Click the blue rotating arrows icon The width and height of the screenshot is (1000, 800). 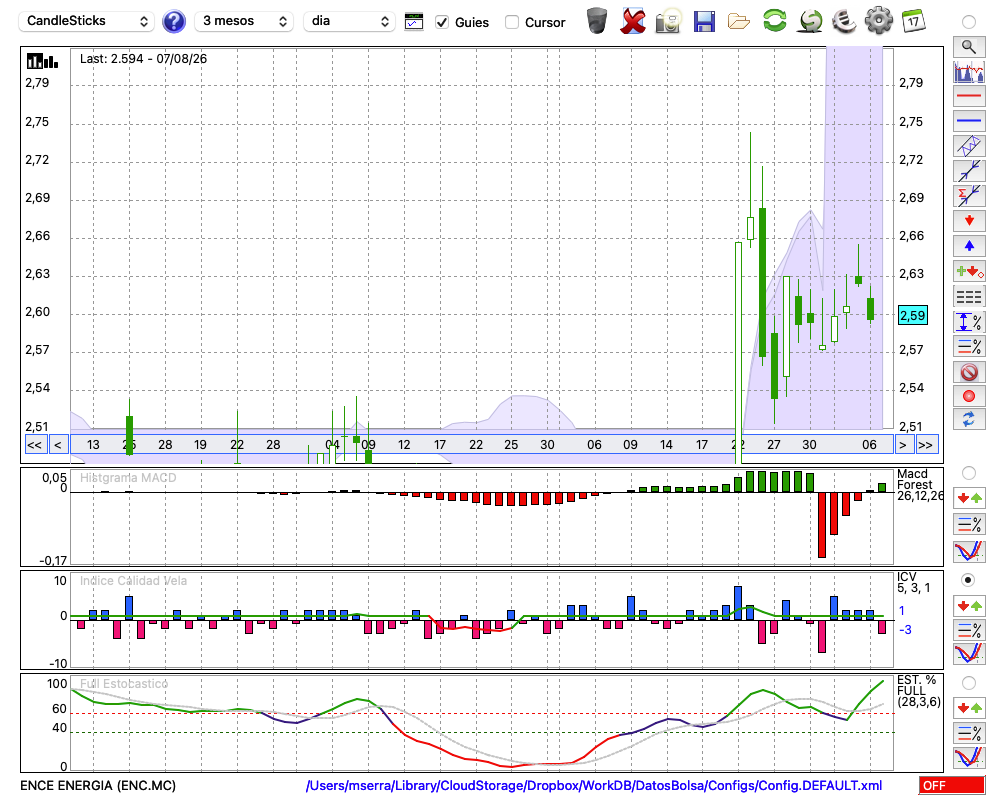(969, 420)
